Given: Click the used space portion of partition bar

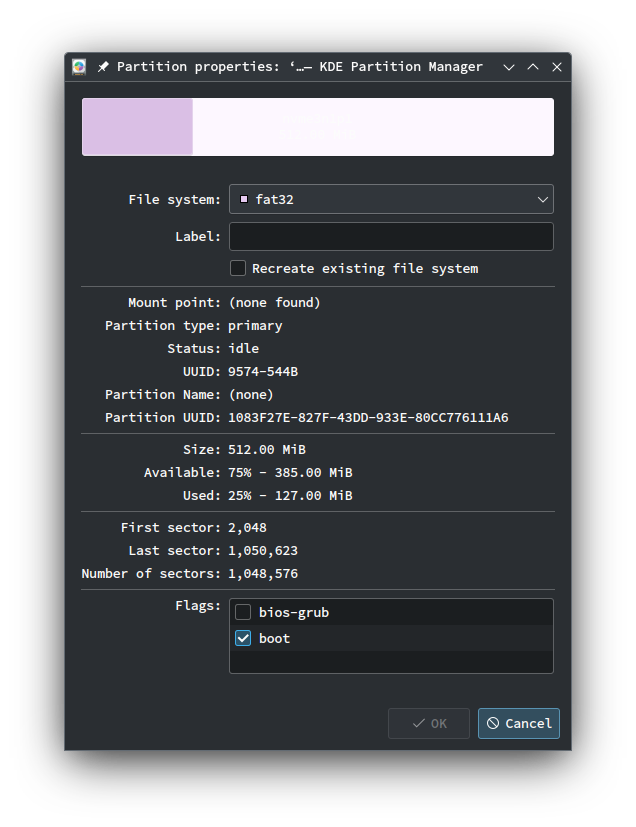Looking at the screenshot, I should [x=138, y=127].
